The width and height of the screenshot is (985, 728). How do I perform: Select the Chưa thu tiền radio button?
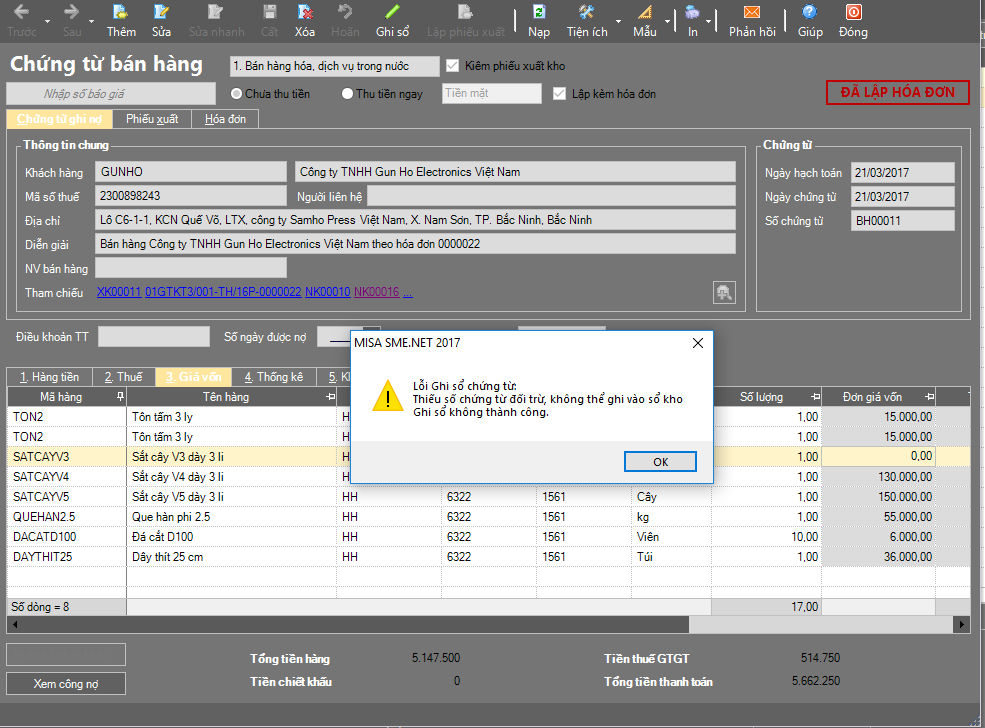coord(237,94)
